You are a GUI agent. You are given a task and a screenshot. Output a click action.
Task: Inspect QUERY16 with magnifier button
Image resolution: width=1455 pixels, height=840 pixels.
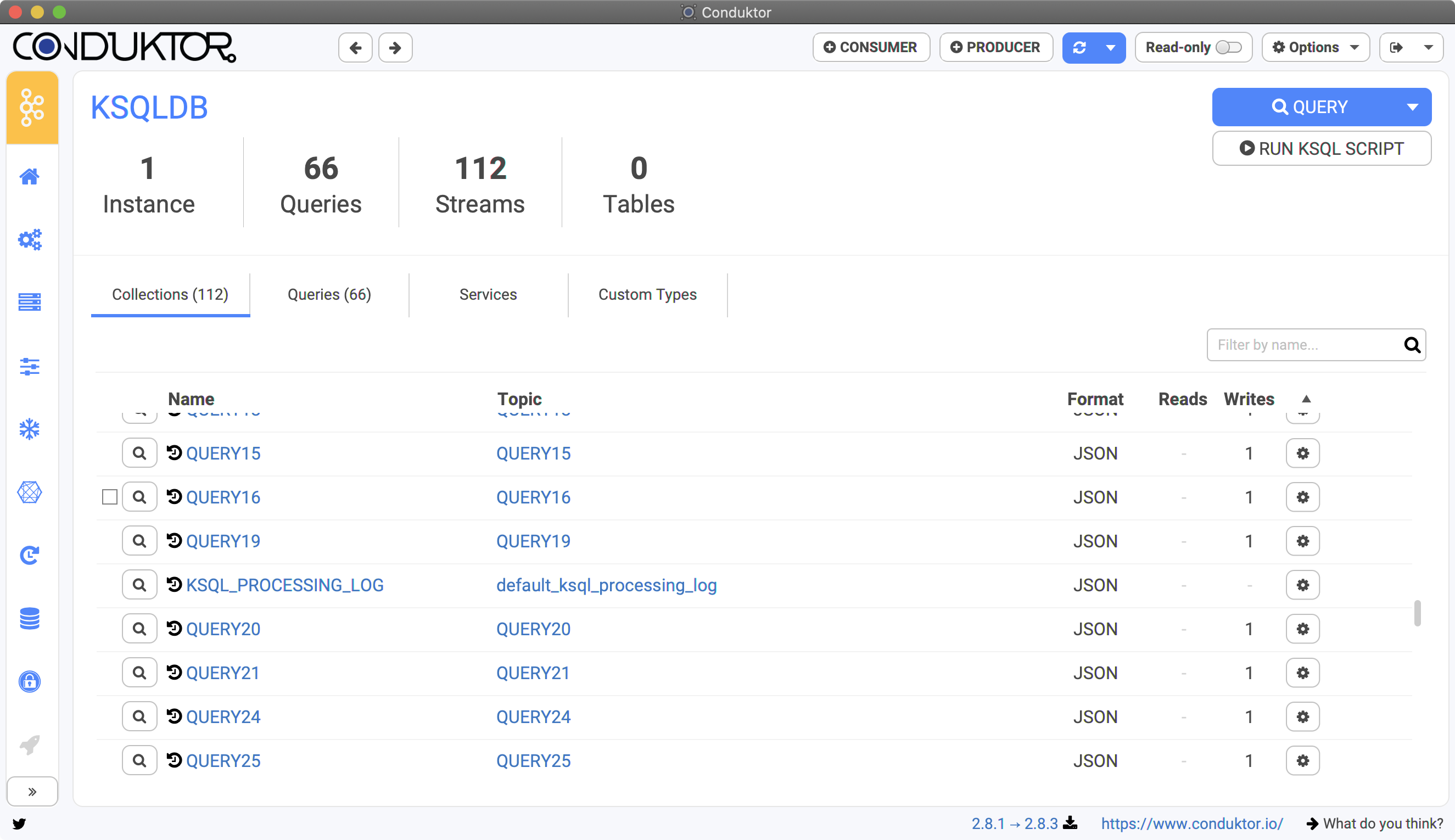point(139,497)
